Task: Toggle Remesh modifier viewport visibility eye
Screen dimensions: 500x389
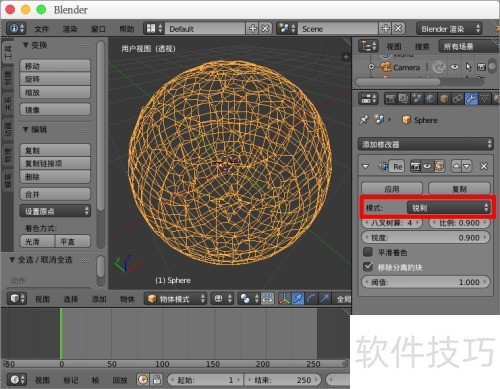Action: (x=427, y=166)
